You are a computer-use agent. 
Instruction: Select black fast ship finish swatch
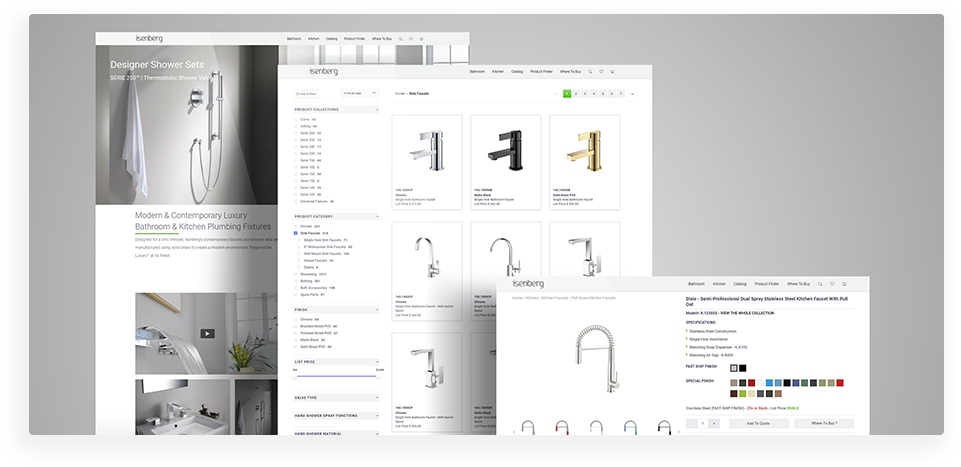tap(743, 368)
